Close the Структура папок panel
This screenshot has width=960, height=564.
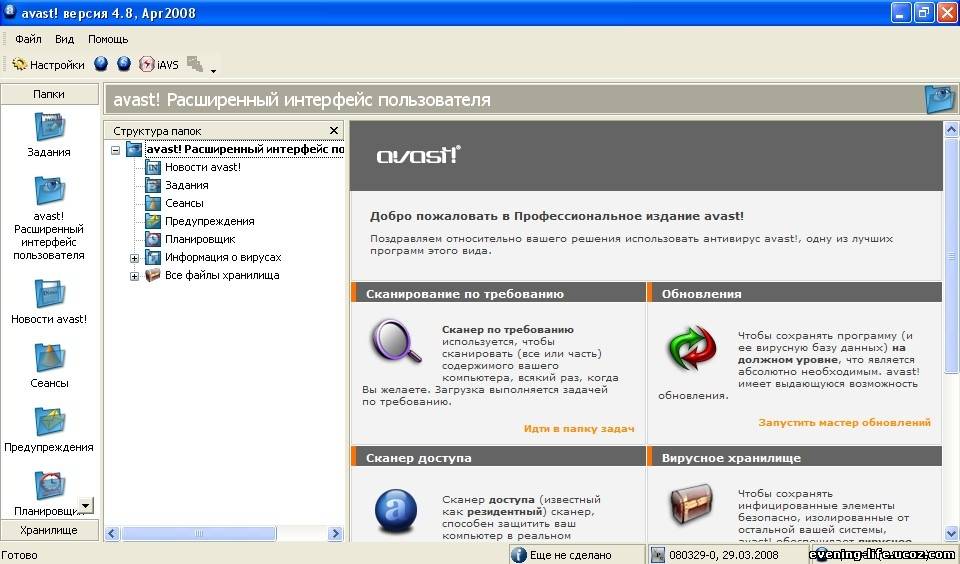(334, 130)
